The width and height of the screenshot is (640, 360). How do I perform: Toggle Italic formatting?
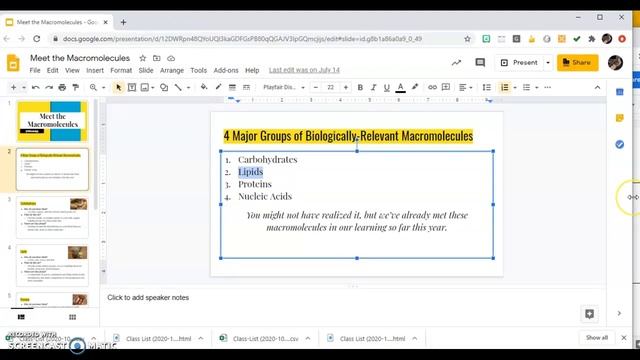(x=373, y=87)
